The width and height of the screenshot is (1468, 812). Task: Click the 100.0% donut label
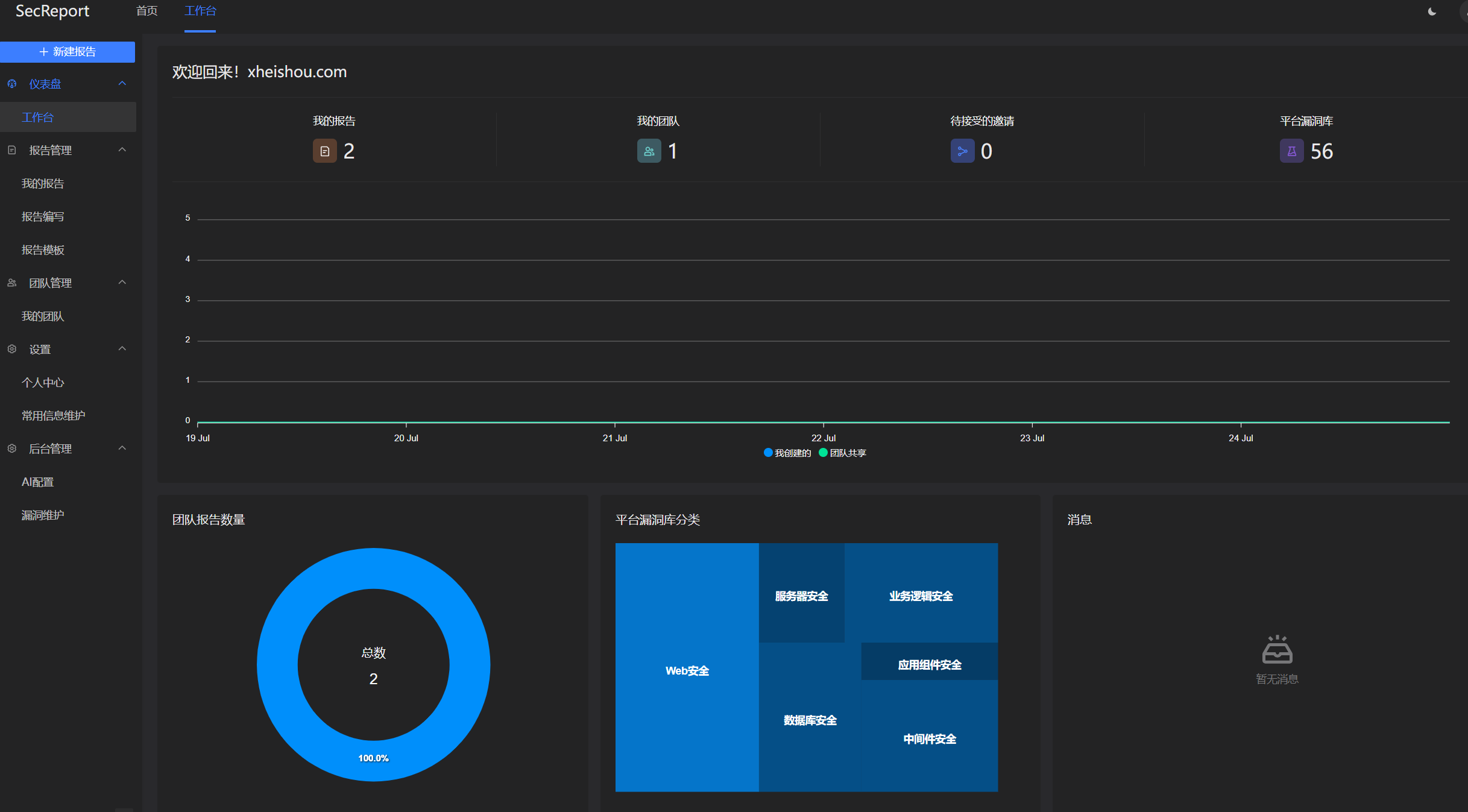click(x=374, y=758)
